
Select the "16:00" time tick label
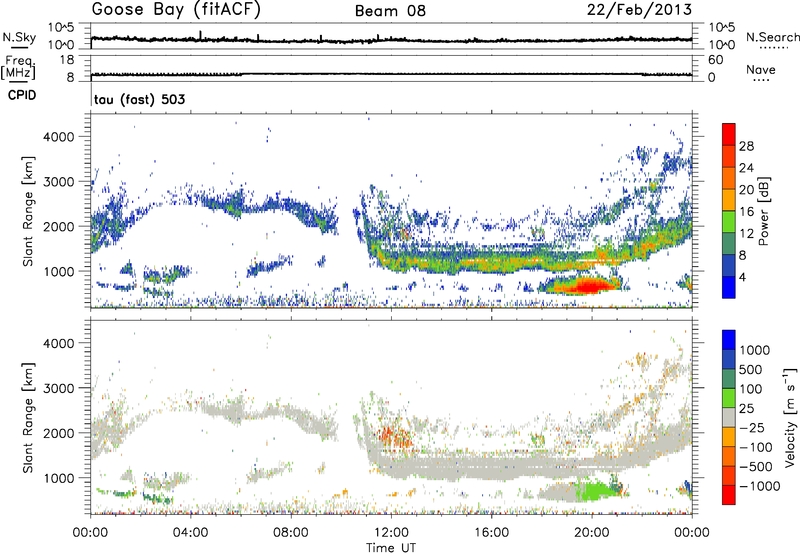[x=491, y=533]
